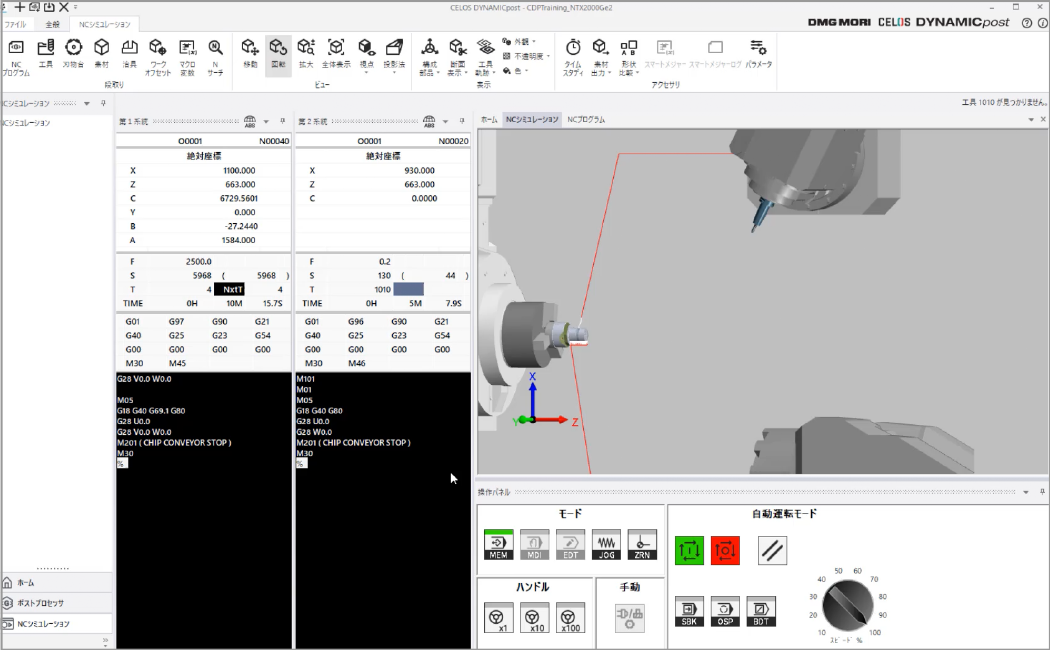Switch to the NCプログラム view tab
This screenshot has height=650, width=1050.
(586, 119)
